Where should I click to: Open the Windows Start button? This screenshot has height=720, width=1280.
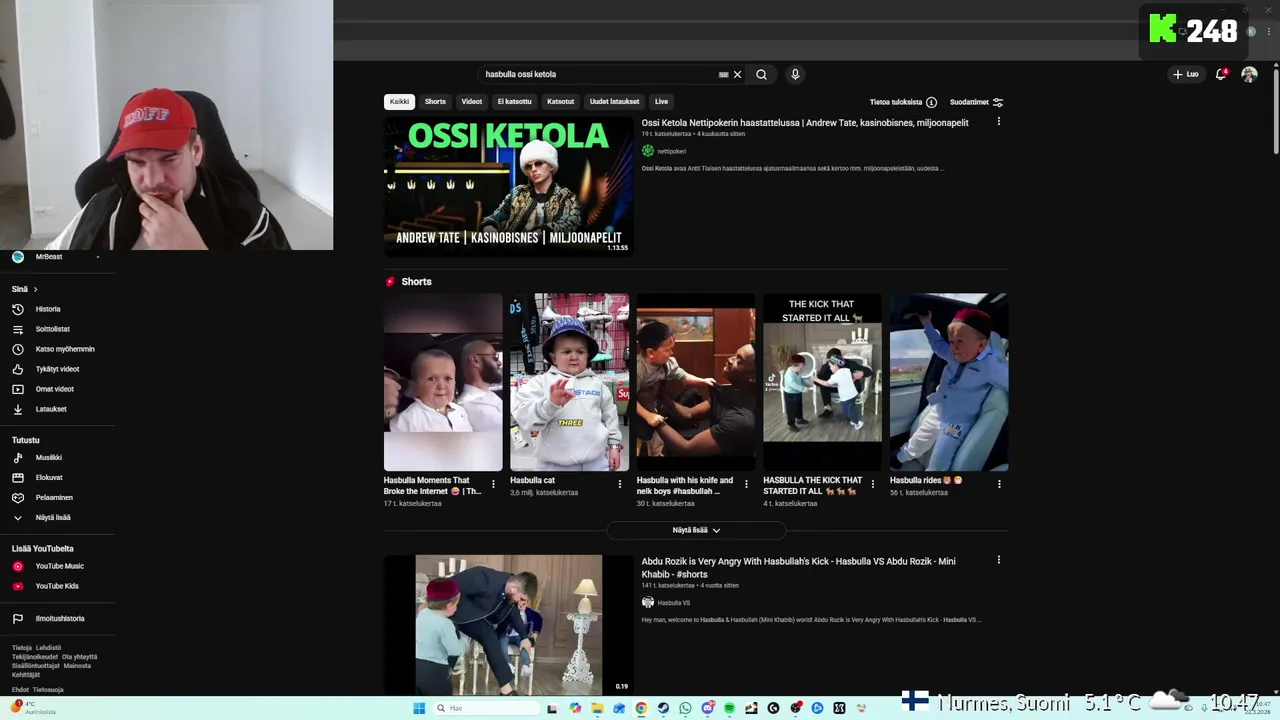pos(419,708)
